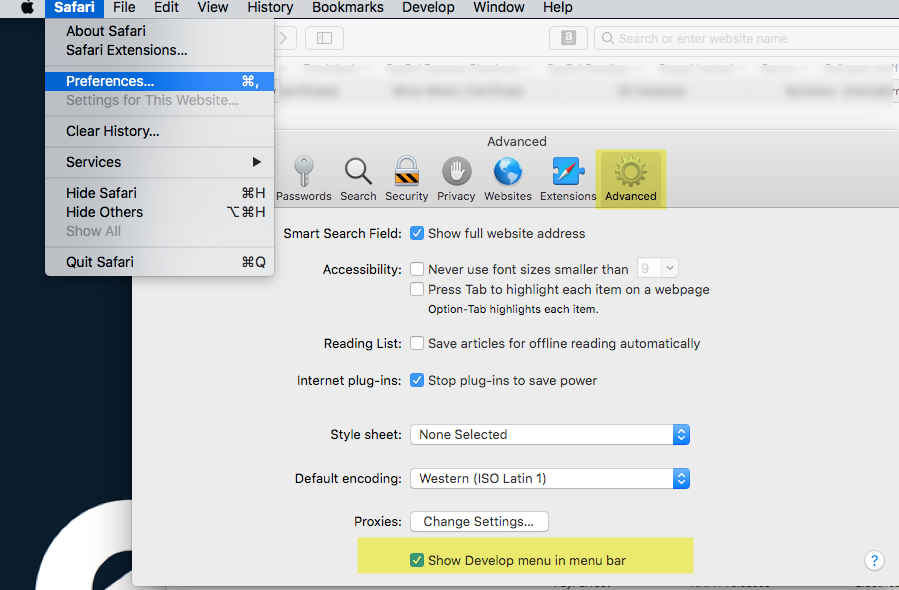The width and height of the screenshot is (899, 590).
Task: Expand the Services submenu
Action: [159, 162]
